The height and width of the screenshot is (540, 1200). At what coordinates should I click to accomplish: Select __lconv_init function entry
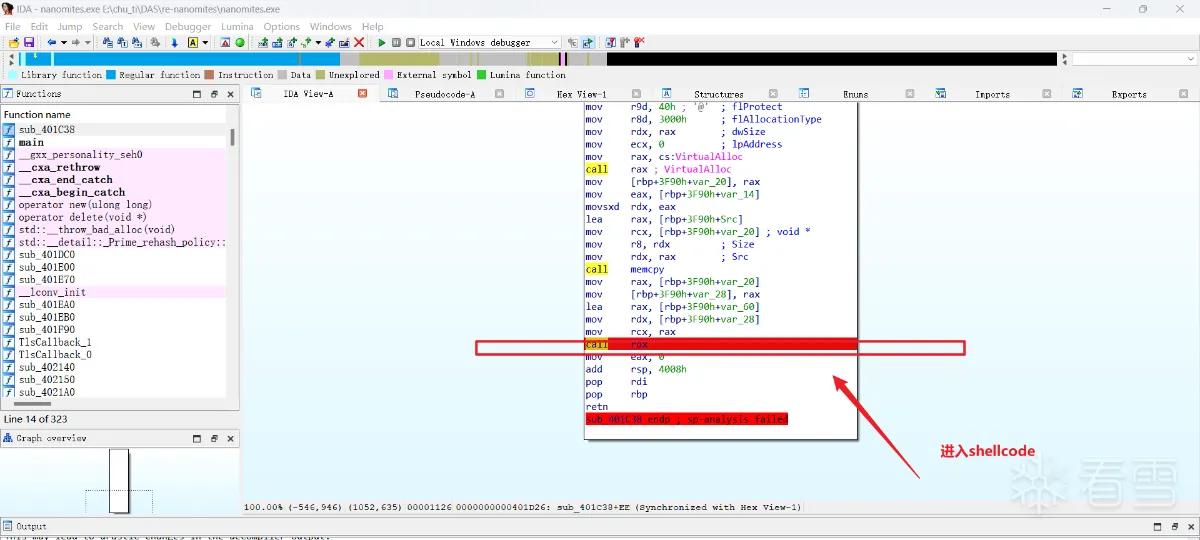(x=114, y=292)
